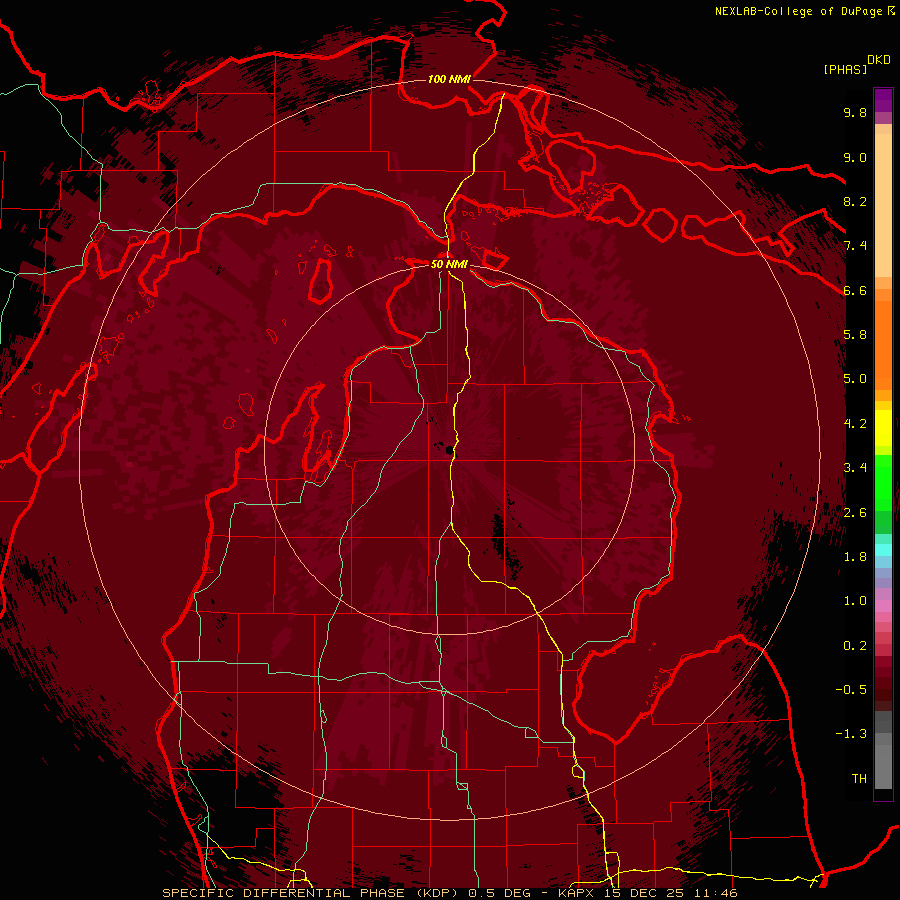The image size is (900, 900).
Task: Click the 6.6 legend value
Action: point(855,290)
